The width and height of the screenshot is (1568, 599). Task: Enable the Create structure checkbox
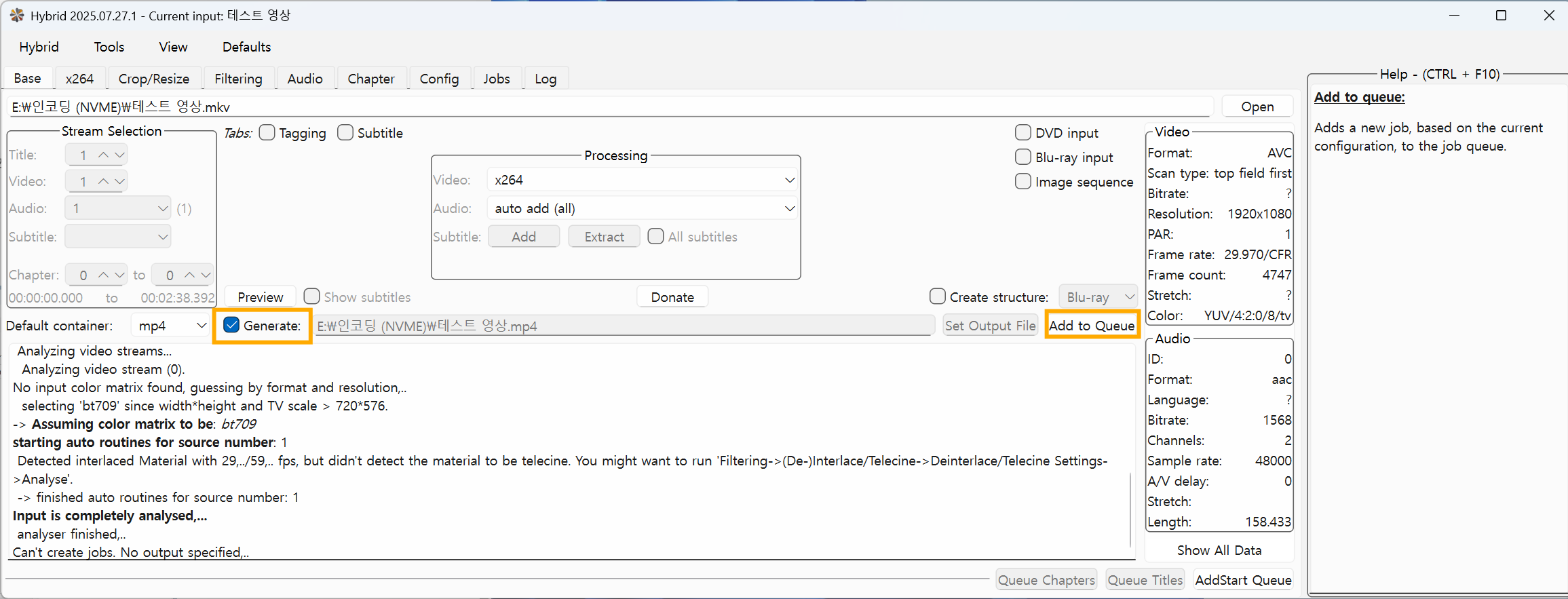pyautogui.click(x=938, y=296)
